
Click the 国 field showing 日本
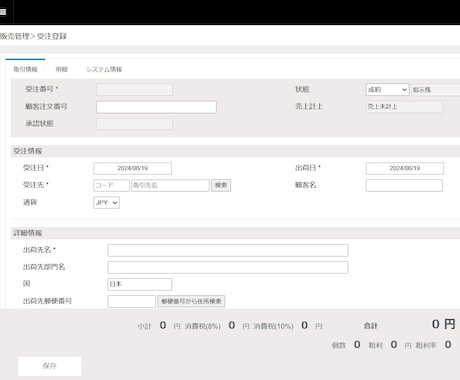pyautogui.click(x=140, y=284)
